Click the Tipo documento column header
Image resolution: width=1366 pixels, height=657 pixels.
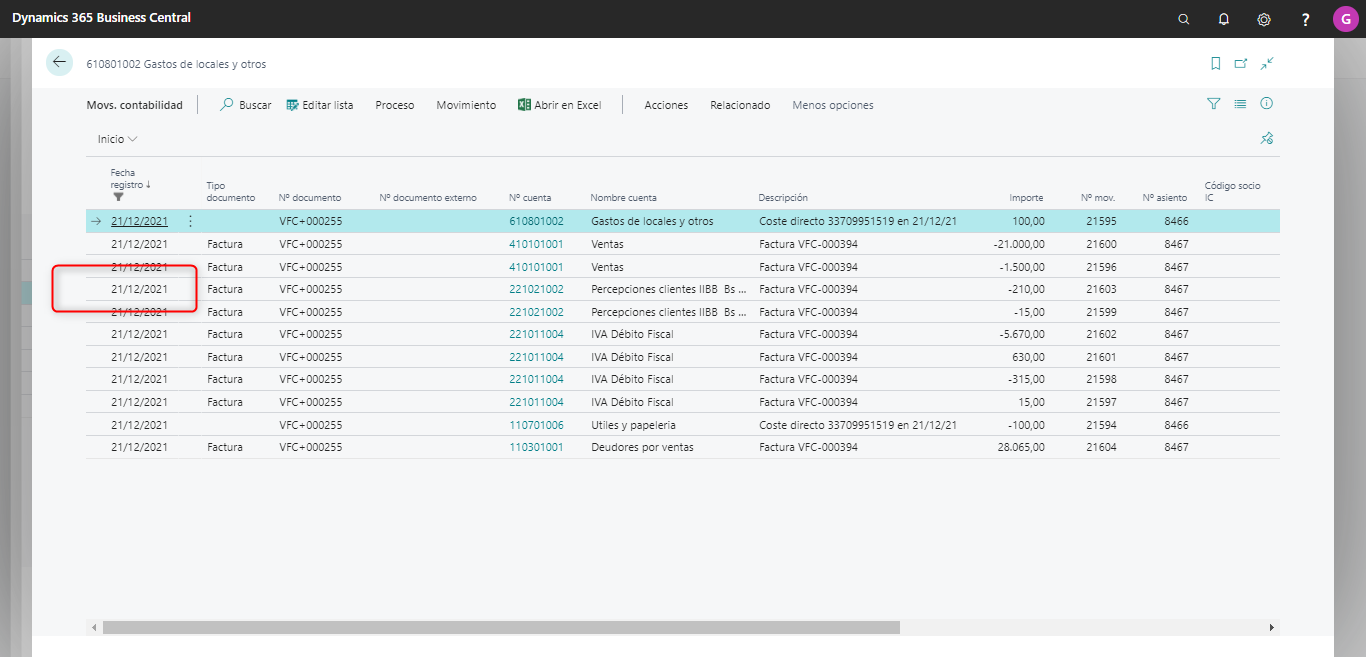pyautogui.click(x=231, y=191)
